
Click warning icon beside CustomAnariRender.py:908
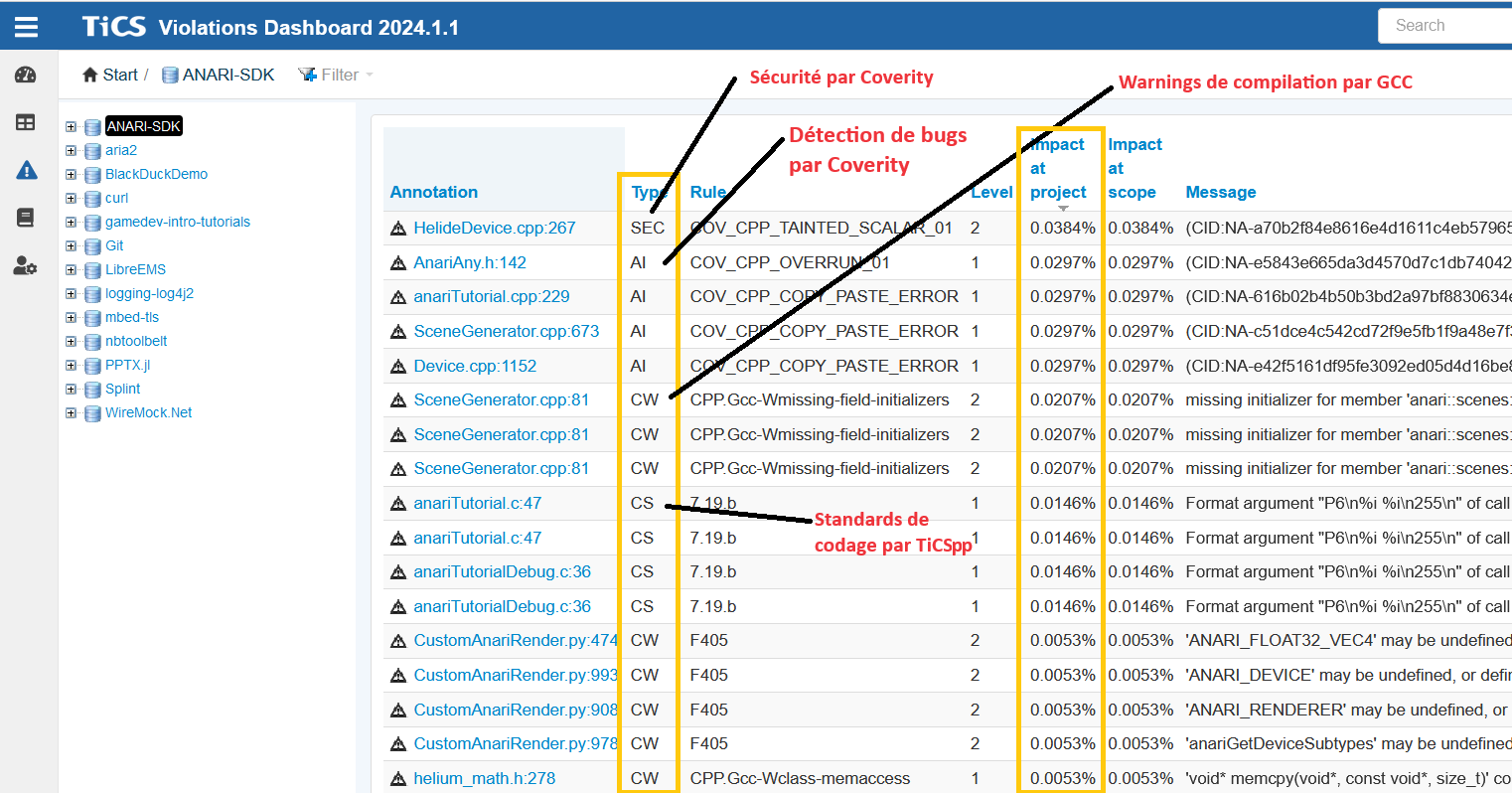tap(398, 711)
